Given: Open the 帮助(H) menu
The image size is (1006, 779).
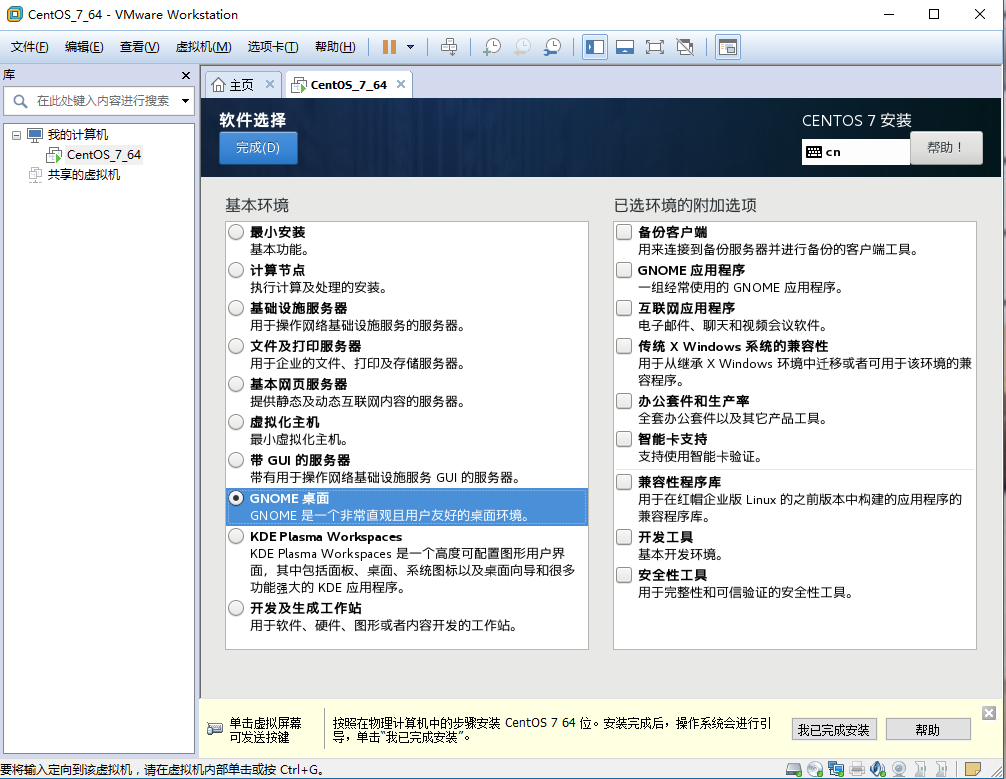Looking at the screenshot, I should point(335,47).
